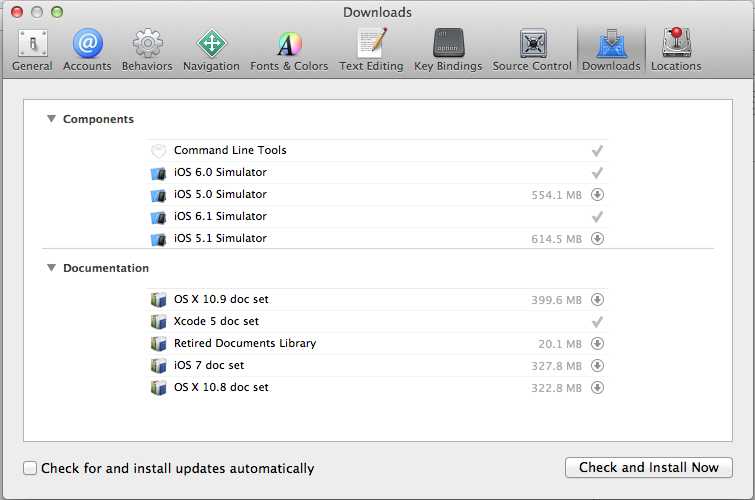Open the Locations joystick icon
Viewport: 755px width, 500px height.
[677, 42]
